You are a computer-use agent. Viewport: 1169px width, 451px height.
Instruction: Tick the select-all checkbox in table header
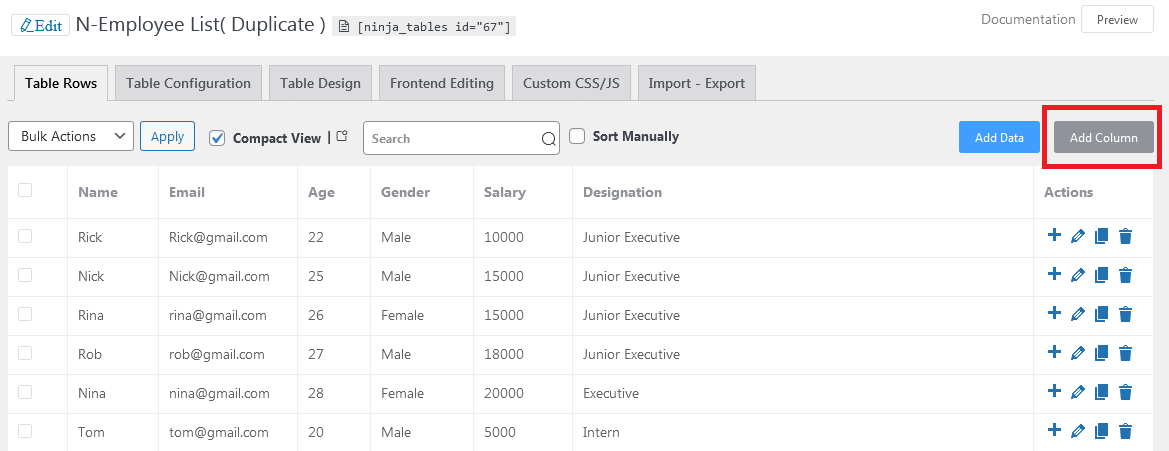pyautogui.click(x=25, y=191)
